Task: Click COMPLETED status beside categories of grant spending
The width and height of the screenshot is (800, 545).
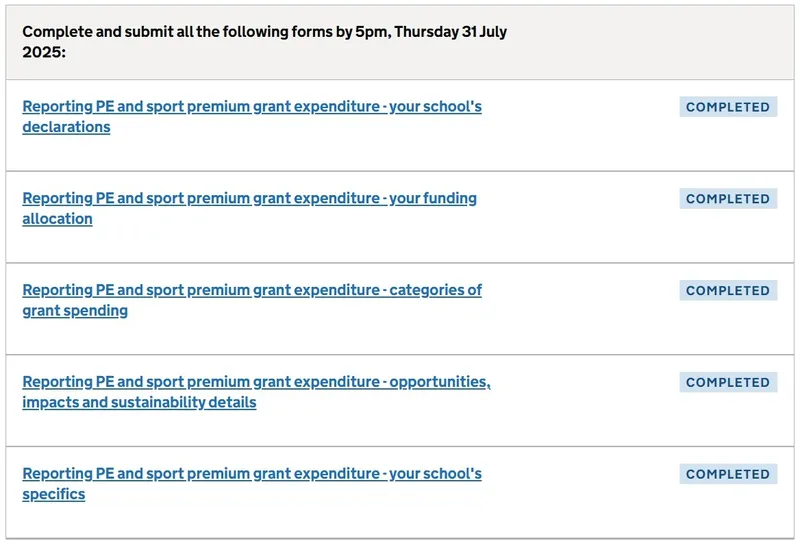Action: pyautogui.click(x=728, y=291)
